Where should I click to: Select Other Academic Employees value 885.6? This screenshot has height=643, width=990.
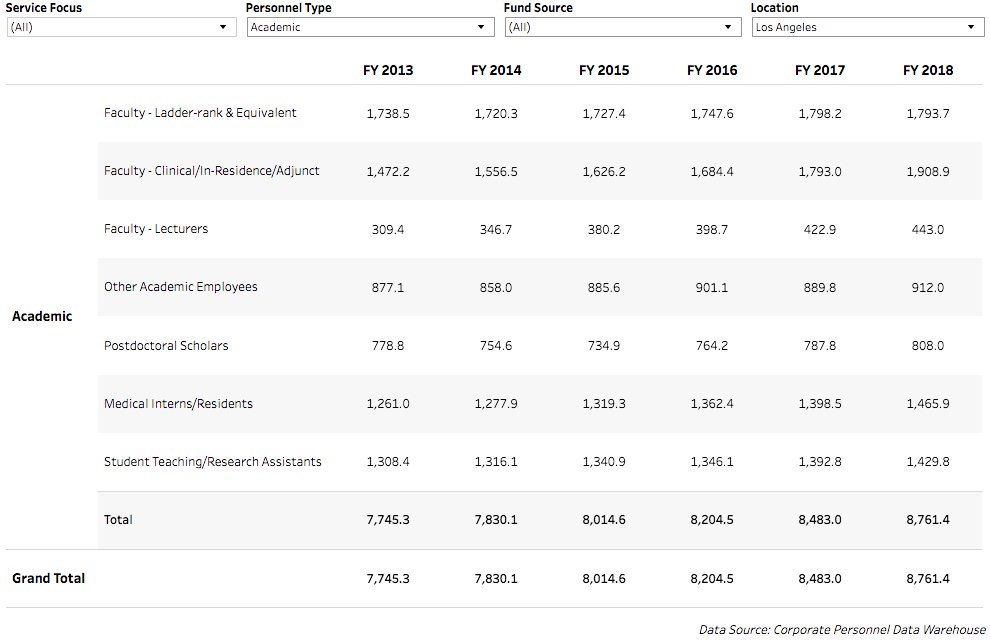(x=604, y=288)
